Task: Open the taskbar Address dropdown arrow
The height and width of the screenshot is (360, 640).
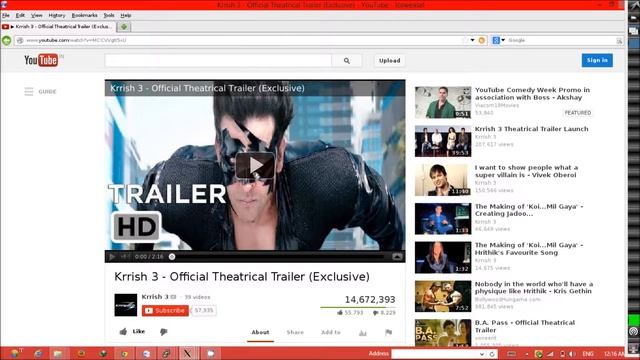Action: click(x=482, y=354)
